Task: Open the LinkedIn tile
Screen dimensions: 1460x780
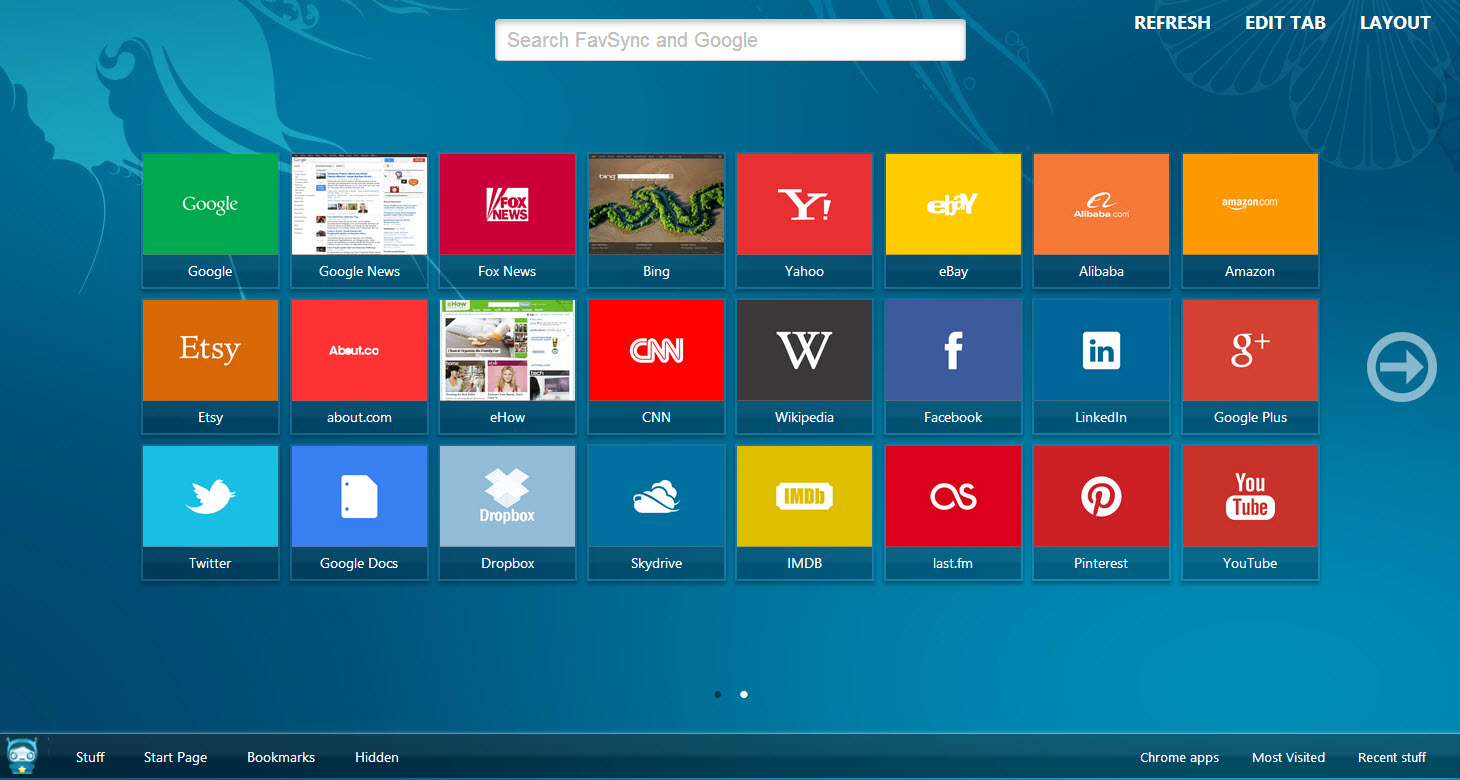Action: (1101, 351)
